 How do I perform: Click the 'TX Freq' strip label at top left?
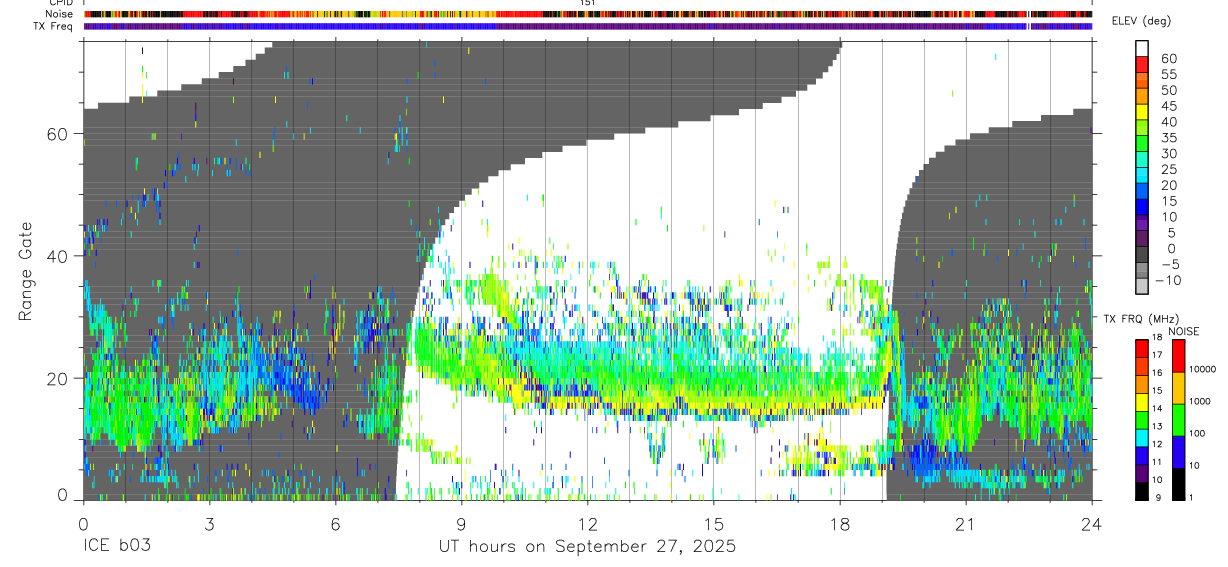[53, 26]
